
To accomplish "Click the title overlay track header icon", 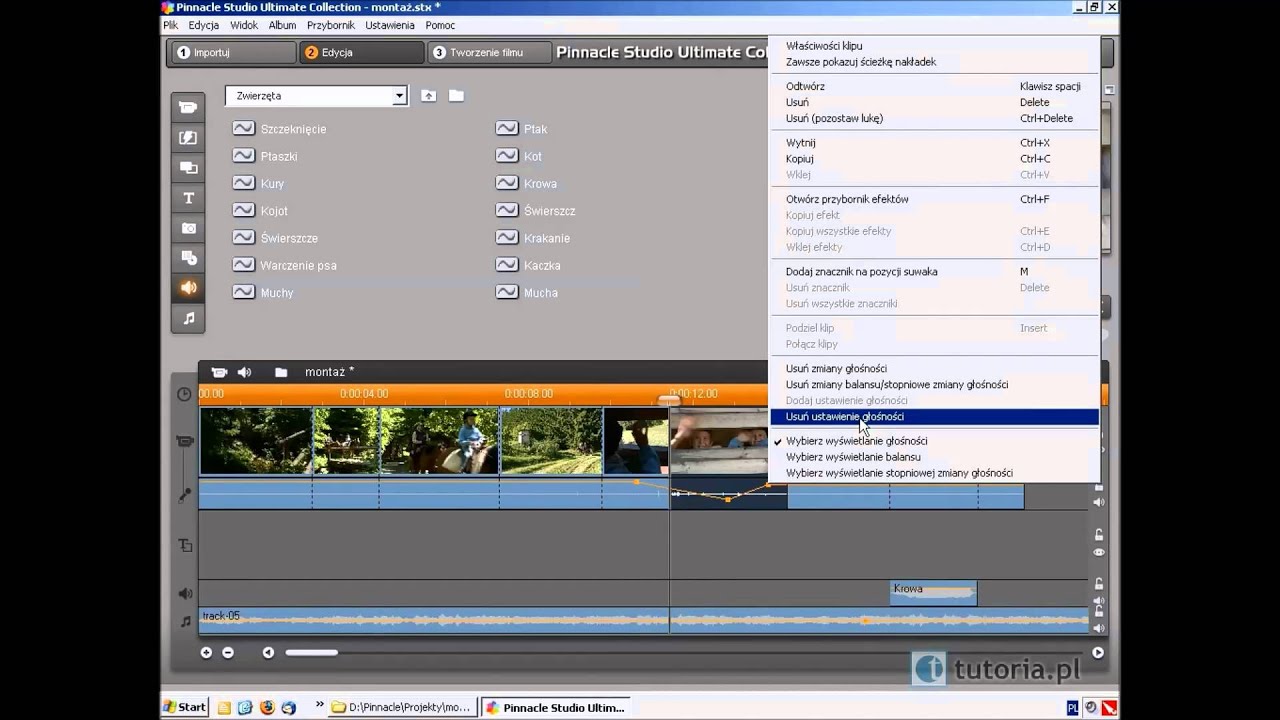I will point(185,545).
